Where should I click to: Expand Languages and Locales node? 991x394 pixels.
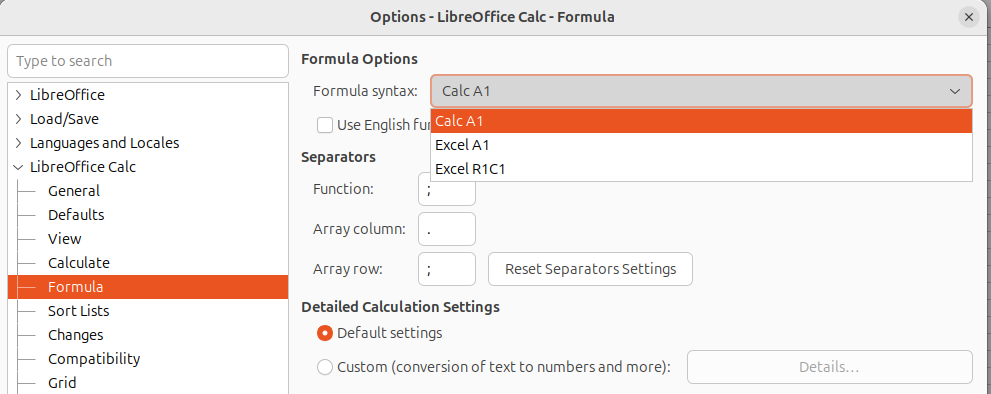point(18,143)
